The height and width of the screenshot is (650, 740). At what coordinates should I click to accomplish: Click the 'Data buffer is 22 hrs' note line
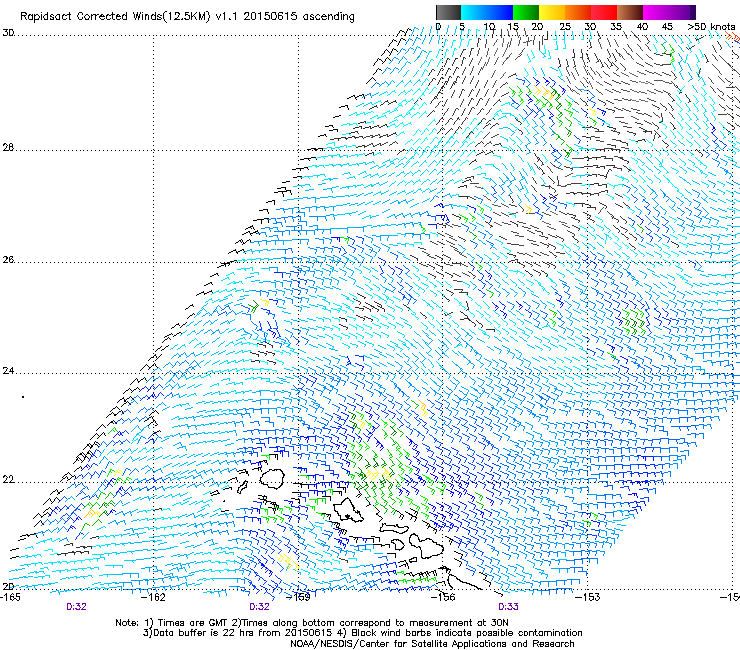pyautogui.click(x=362, y=633)
